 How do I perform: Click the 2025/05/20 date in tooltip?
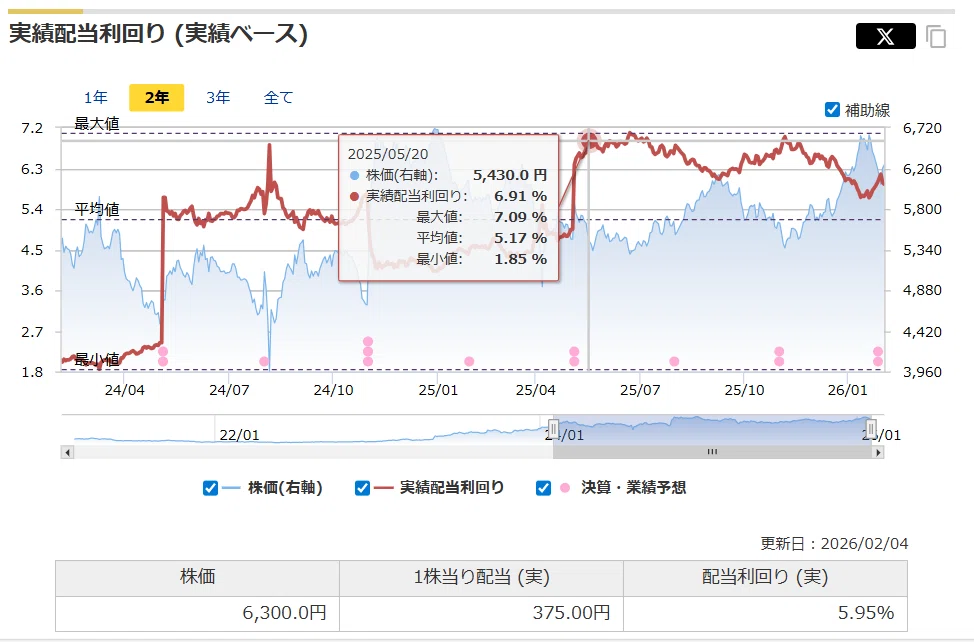[388, 154]
